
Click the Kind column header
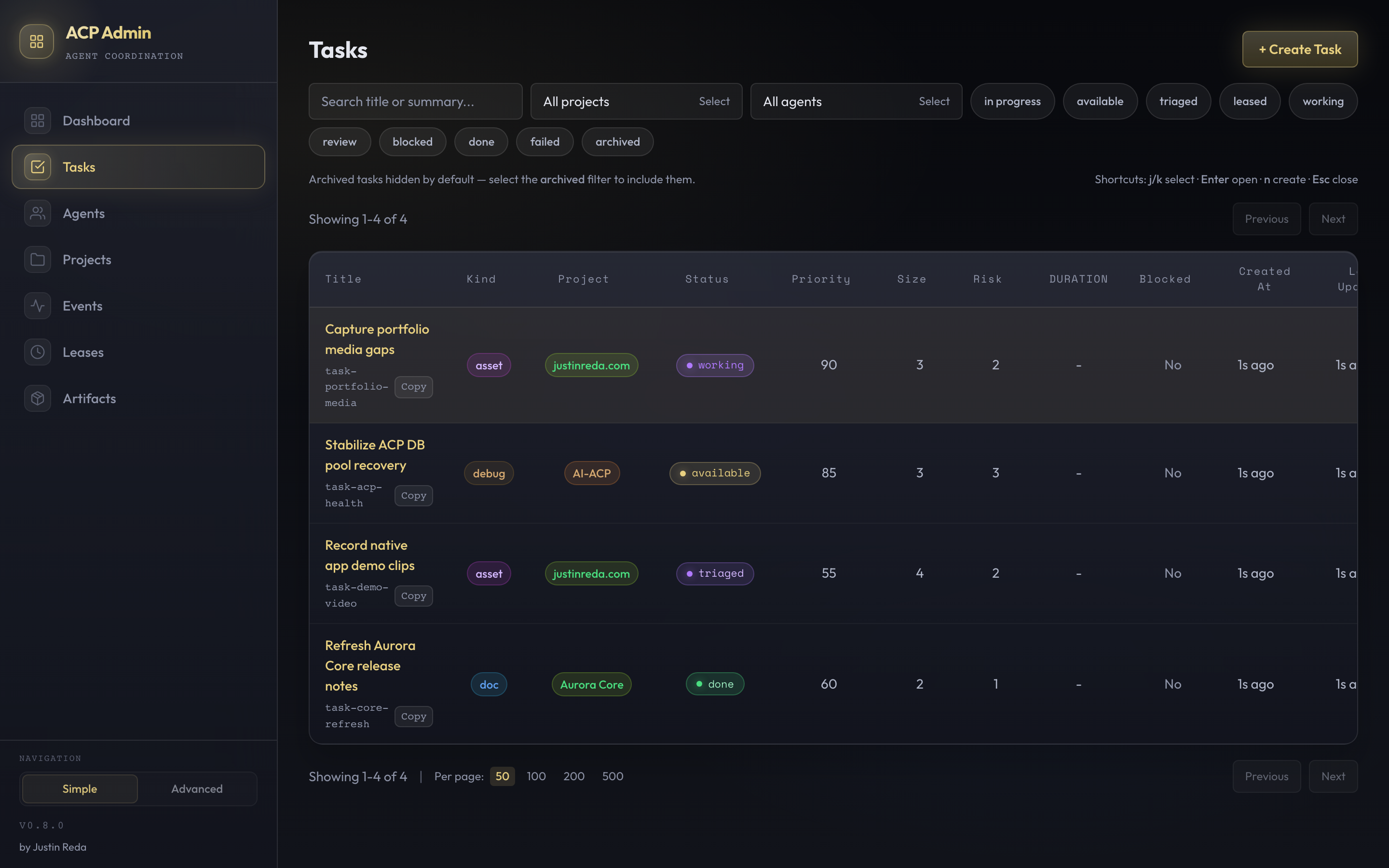click(x=481, y=279)
